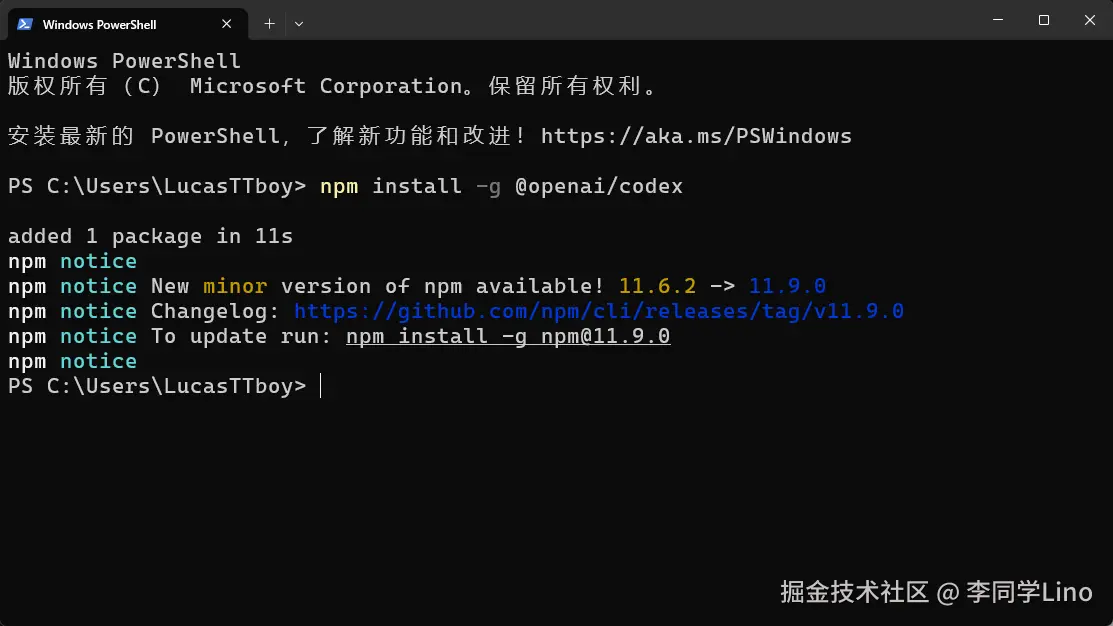Select the Windows PowerShell tab title
Viewport: 1113px width, 626px height.
pyautogui.click(x=99, y=24)
